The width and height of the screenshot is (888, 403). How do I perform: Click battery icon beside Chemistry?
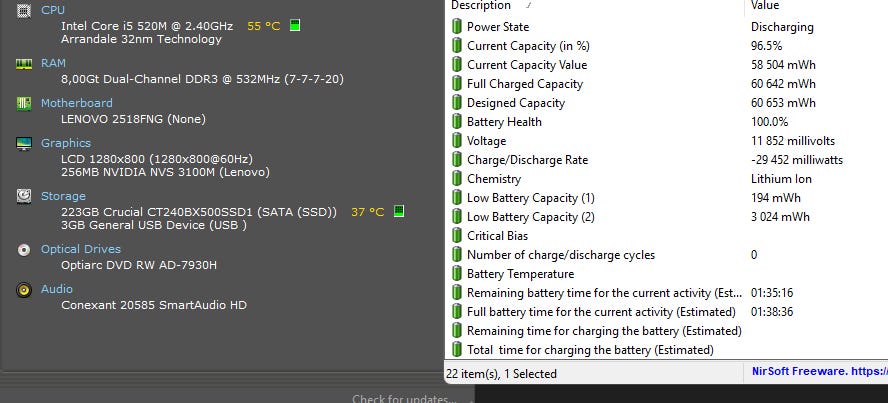point(456,179)
